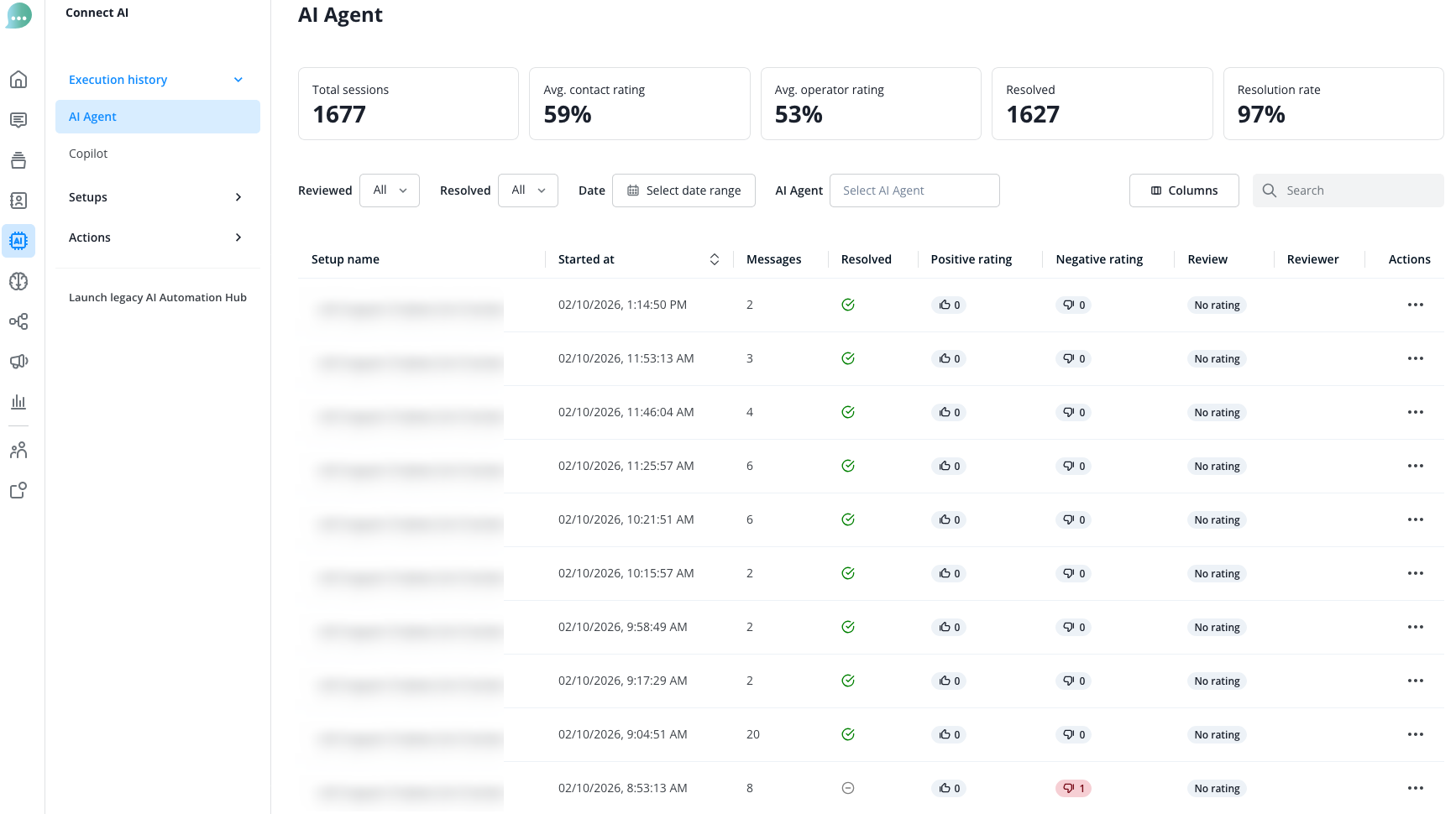Select Copilot in the side menu
1456x814 pixels.
(x=88, y=154)
